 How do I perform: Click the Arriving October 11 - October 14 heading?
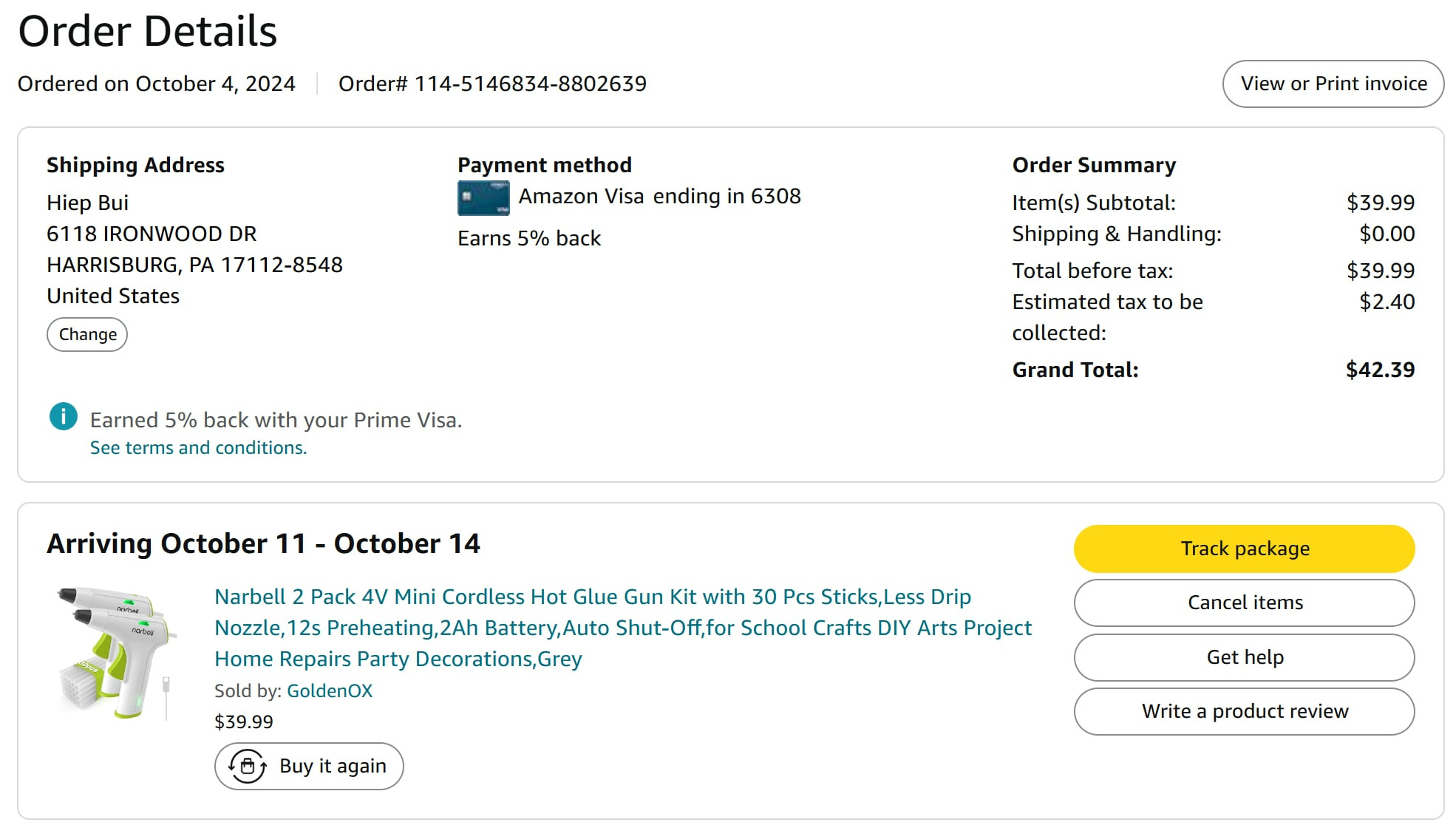263,544
